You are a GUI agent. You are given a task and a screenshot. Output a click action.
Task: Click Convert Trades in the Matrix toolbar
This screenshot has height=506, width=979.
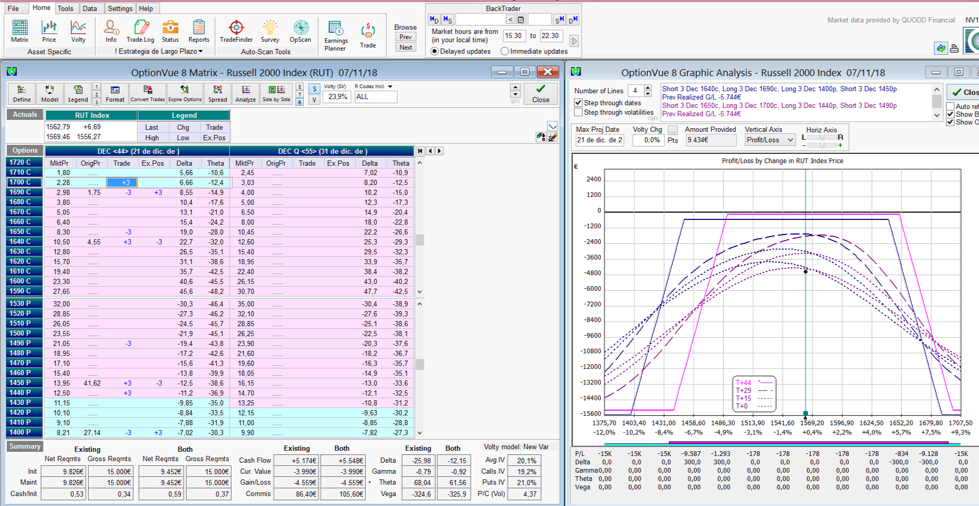coord(148,94)
